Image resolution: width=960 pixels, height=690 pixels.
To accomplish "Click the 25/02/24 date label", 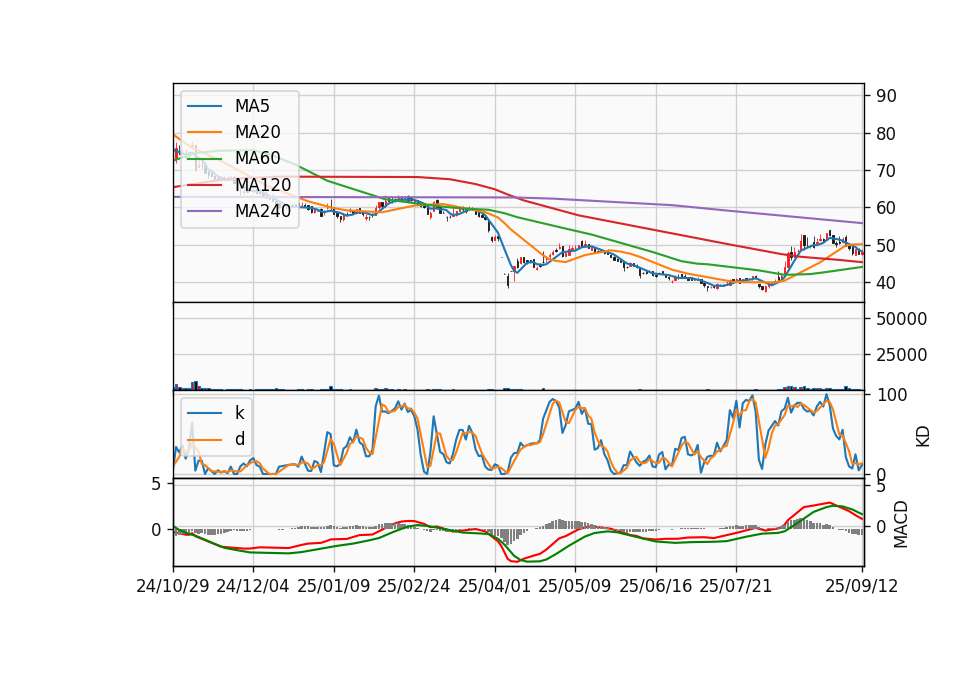I will point(414,586).
